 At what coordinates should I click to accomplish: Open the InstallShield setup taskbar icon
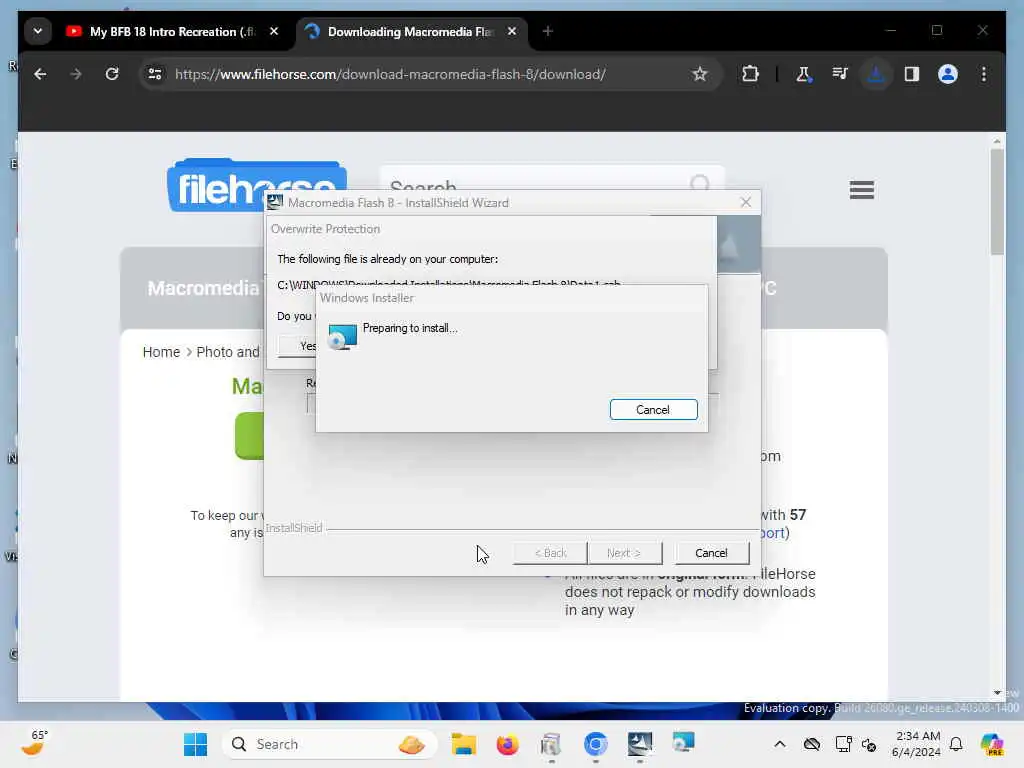tap(639, 744)
